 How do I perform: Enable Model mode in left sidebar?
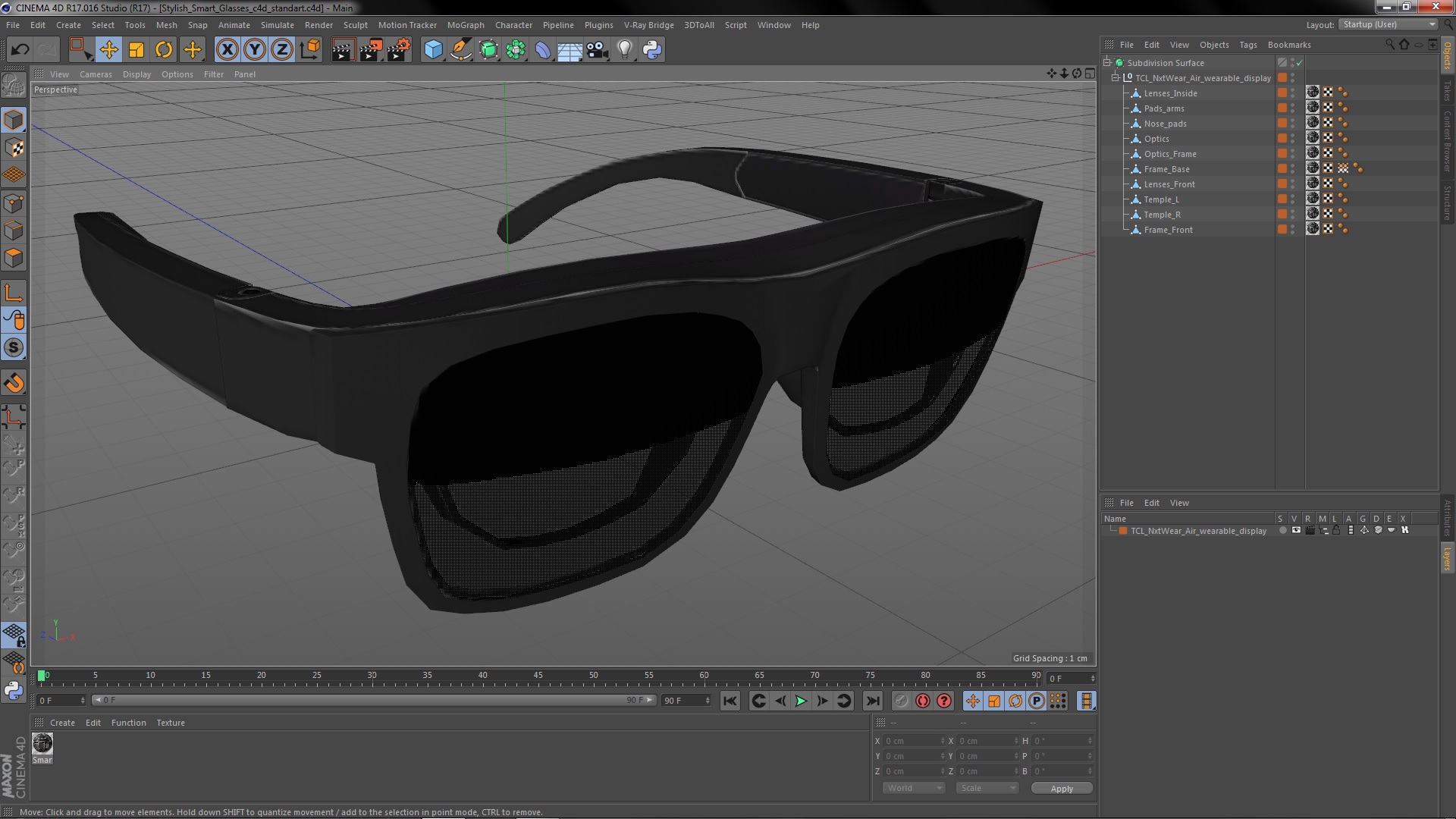[x=14, y=120]
